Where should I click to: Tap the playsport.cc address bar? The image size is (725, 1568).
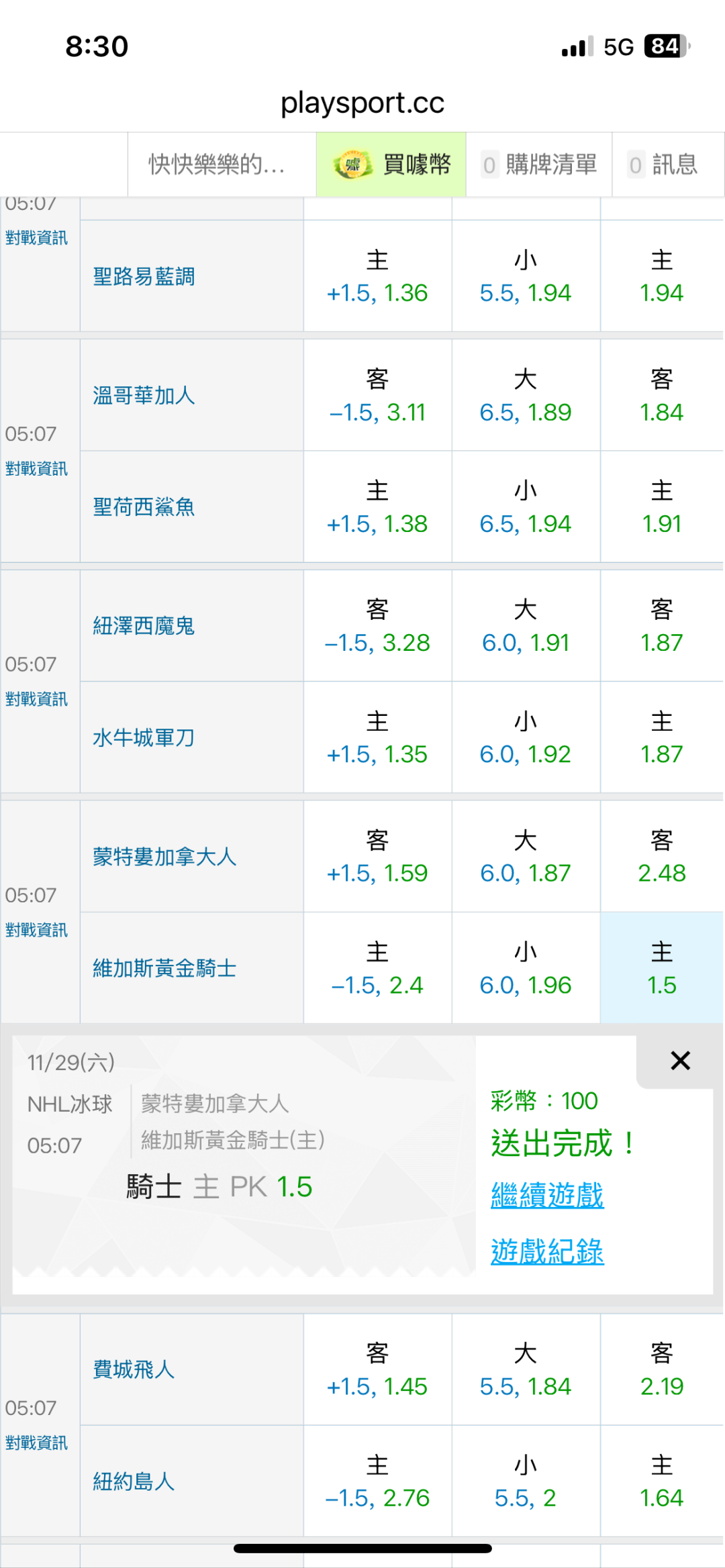point(362,103)
